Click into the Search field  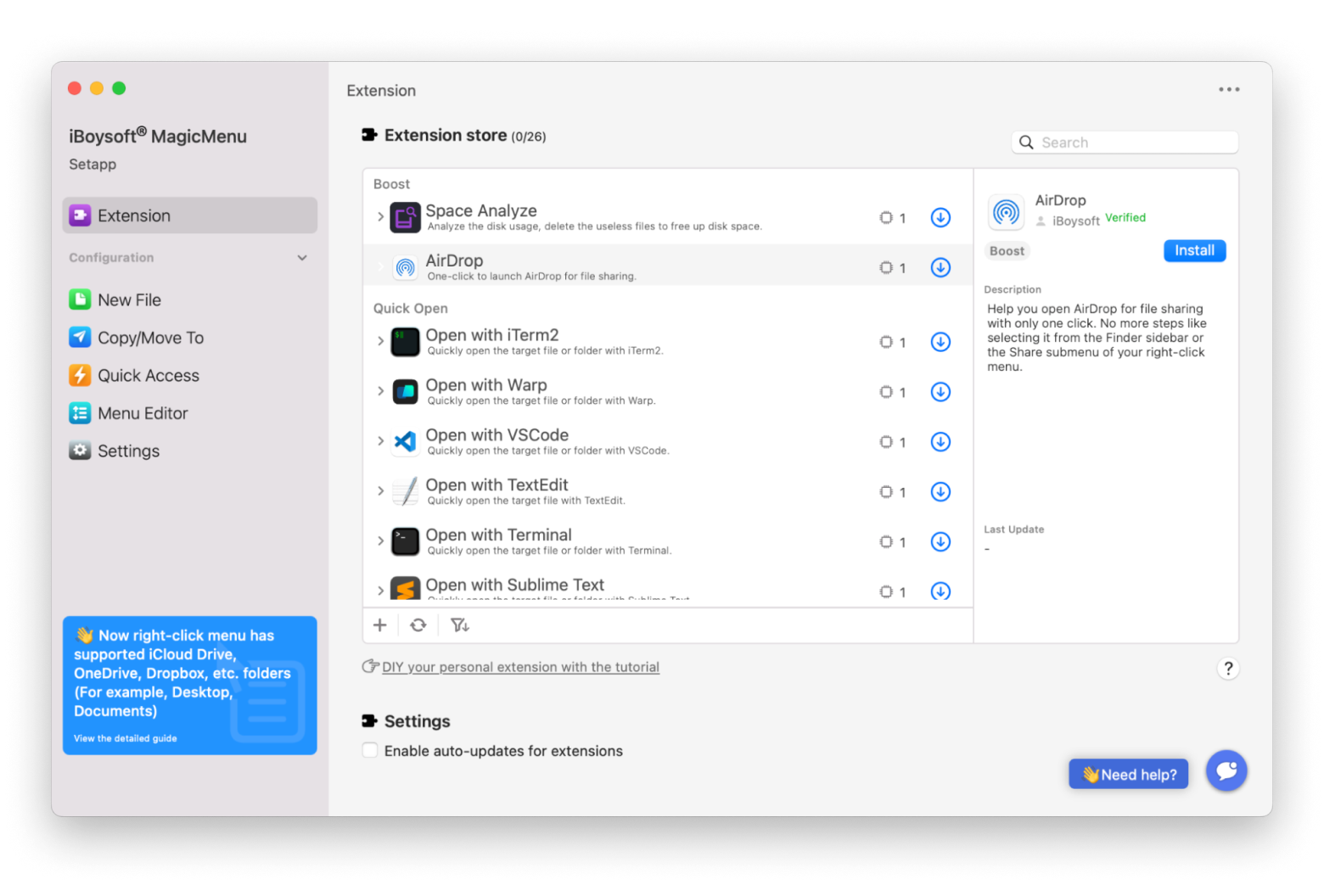[x=1125, y=143]
